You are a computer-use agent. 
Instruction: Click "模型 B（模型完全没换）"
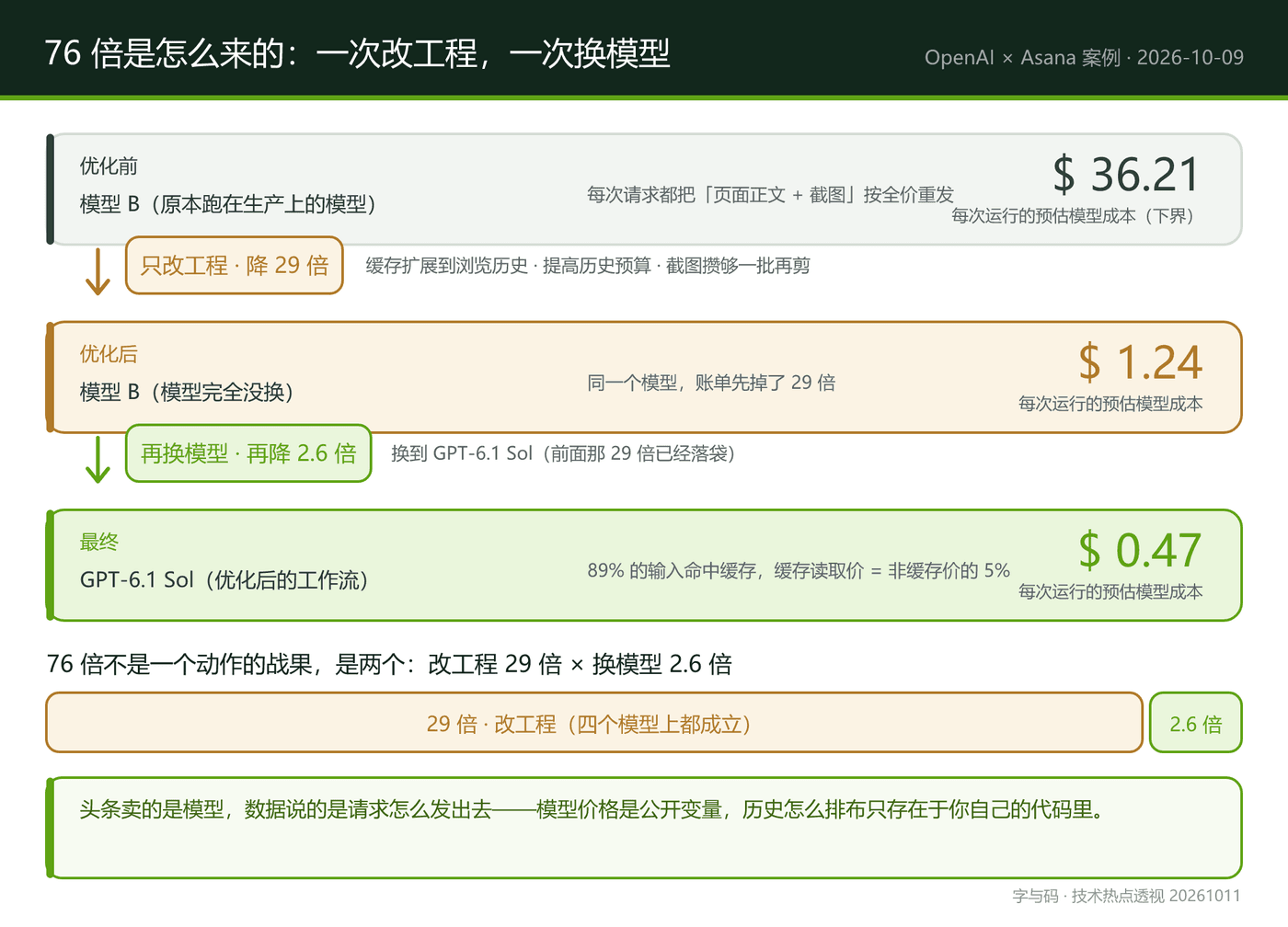pyautogui.click(x=187, y=392)
